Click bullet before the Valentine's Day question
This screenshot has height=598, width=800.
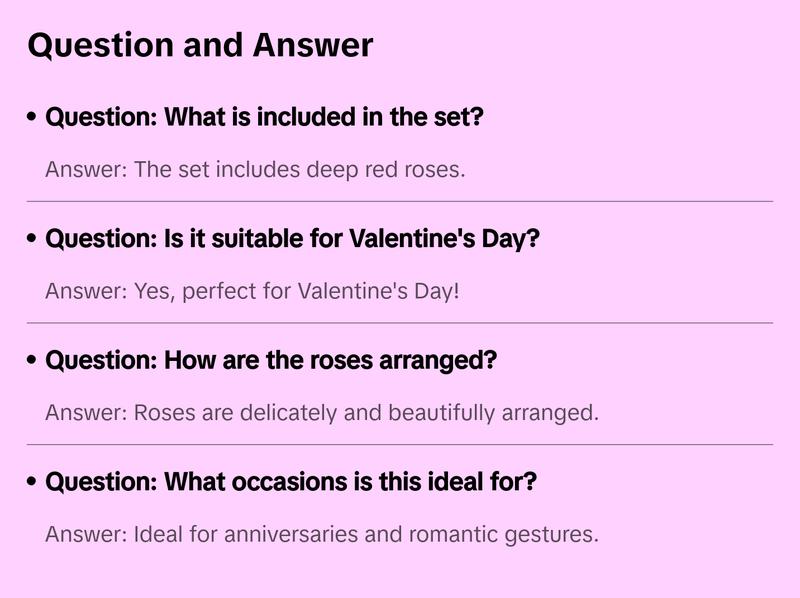pyautogui.click(x=33, y=240)
